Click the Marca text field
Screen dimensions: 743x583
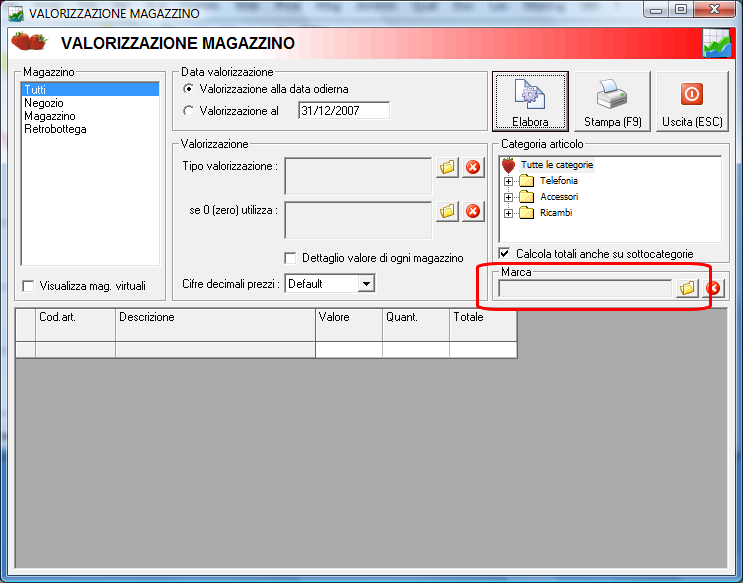click(585, 288)
